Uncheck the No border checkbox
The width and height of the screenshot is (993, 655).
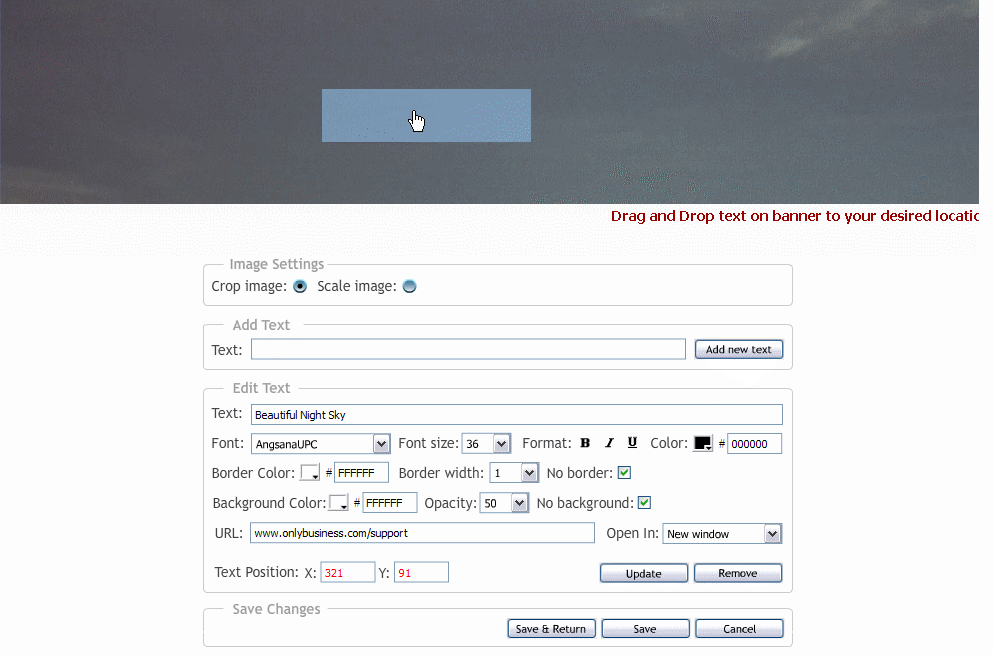point(624,473)
